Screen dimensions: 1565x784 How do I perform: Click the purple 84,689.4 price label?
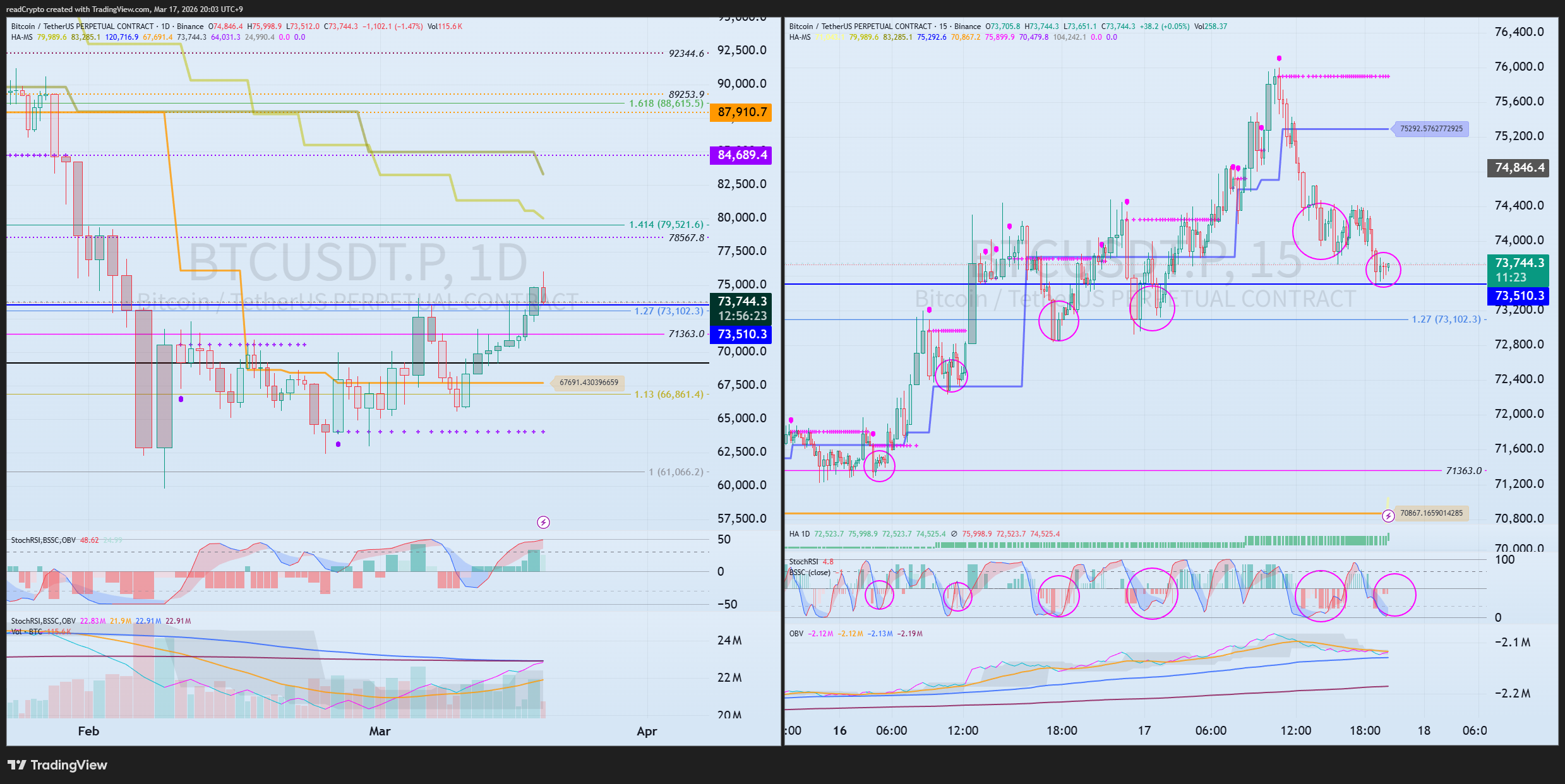click(741, 155)
